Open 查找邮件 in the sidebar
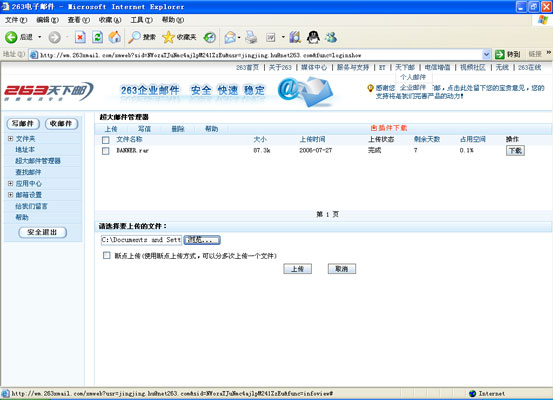The width and height of the screenshot is (554, 400). point(28,172)
